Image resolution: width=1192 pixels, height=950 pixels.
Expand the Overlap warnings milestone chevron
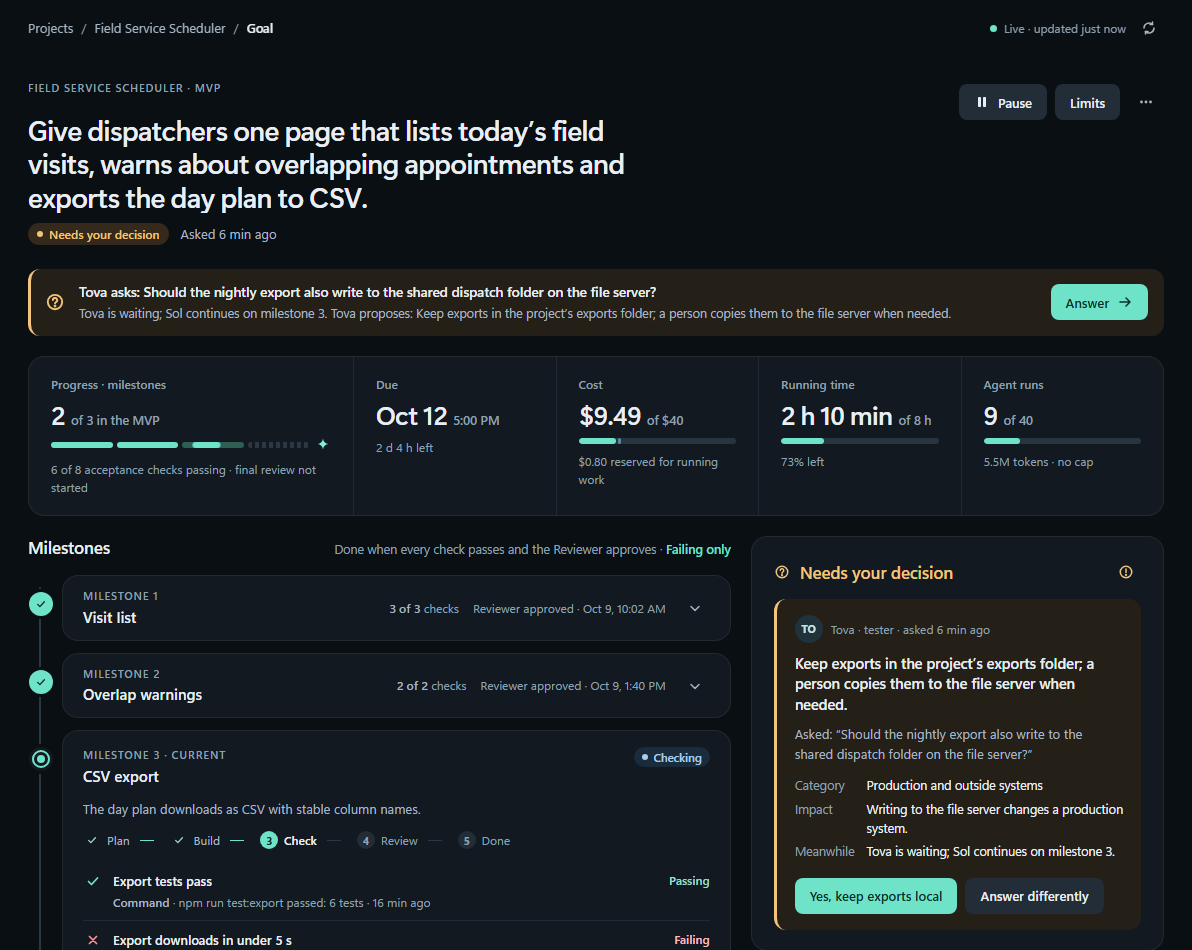695,686
